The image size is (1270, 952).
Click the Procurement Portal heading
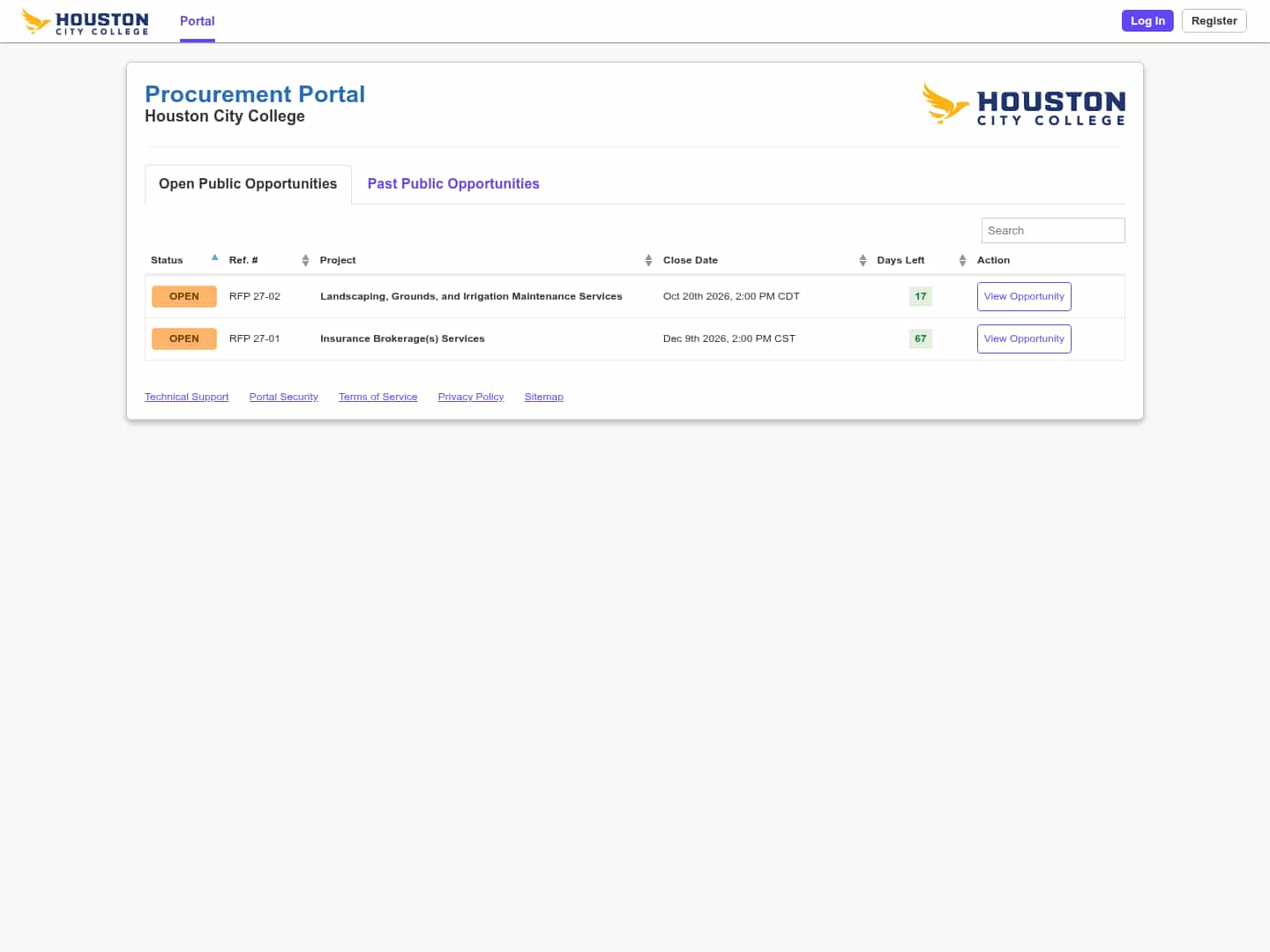[x=255, y=94]
